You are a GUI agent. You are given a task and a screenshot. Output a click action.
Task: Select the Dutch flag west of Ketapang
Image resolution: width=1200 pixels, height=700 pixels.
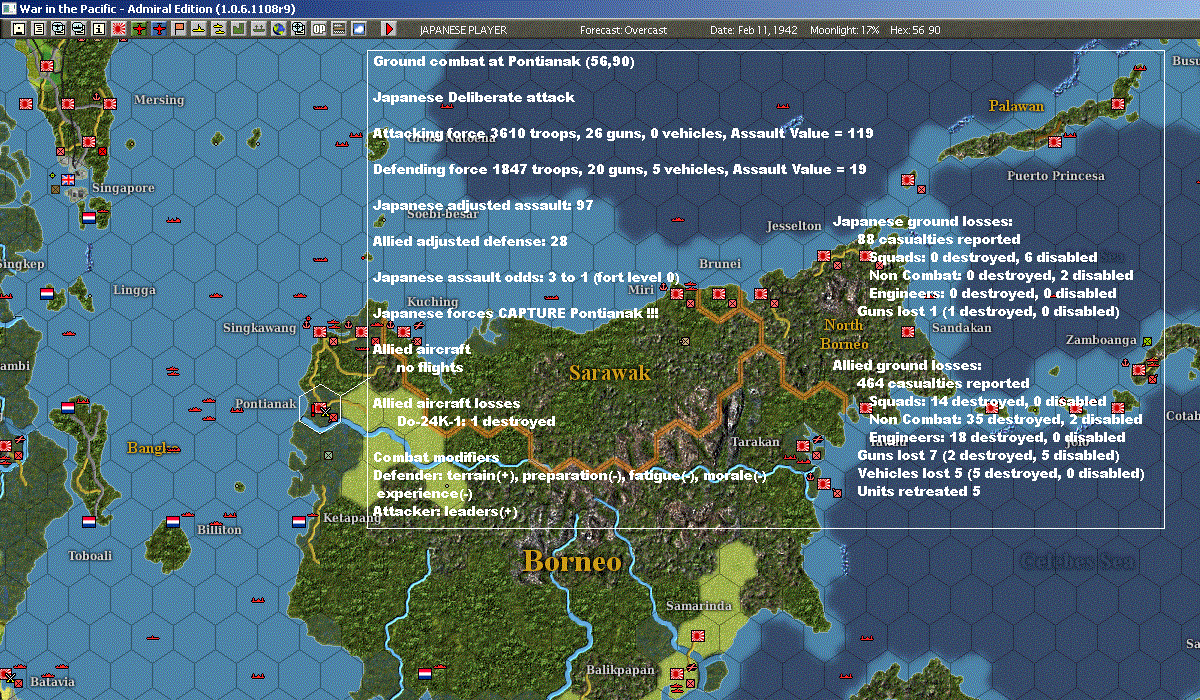click(x=298, y=521)
